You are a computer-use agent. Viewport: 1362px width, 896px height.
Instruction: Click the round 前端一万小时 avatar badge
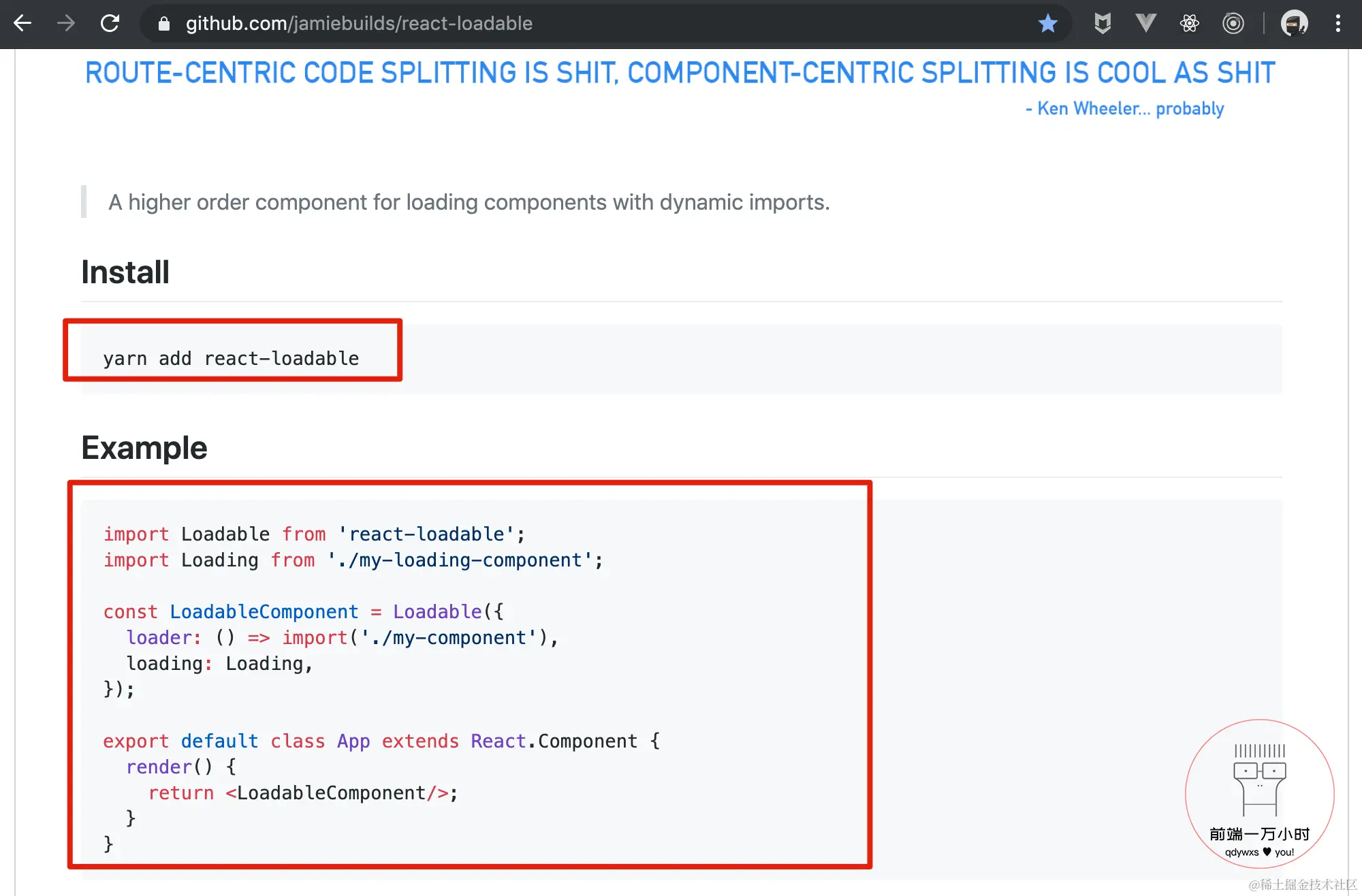point(1259,794)
